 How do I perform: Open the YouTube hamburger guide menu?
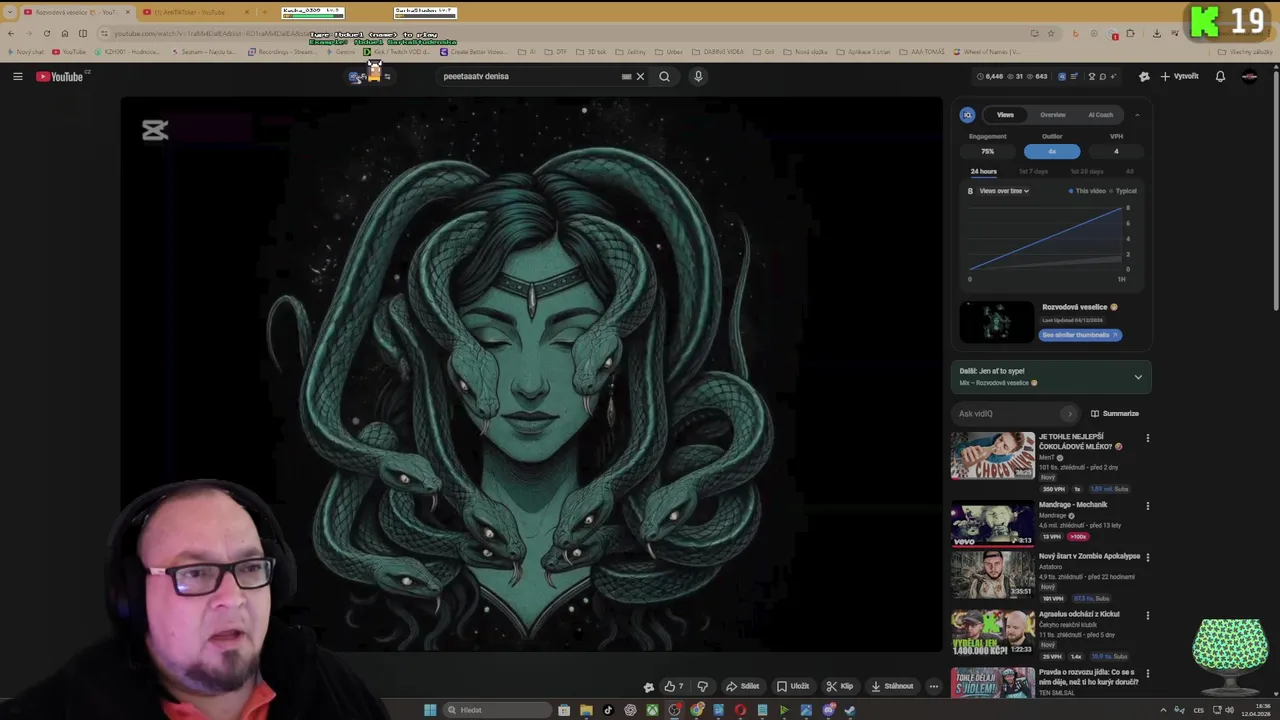click(x=17, y=76)
